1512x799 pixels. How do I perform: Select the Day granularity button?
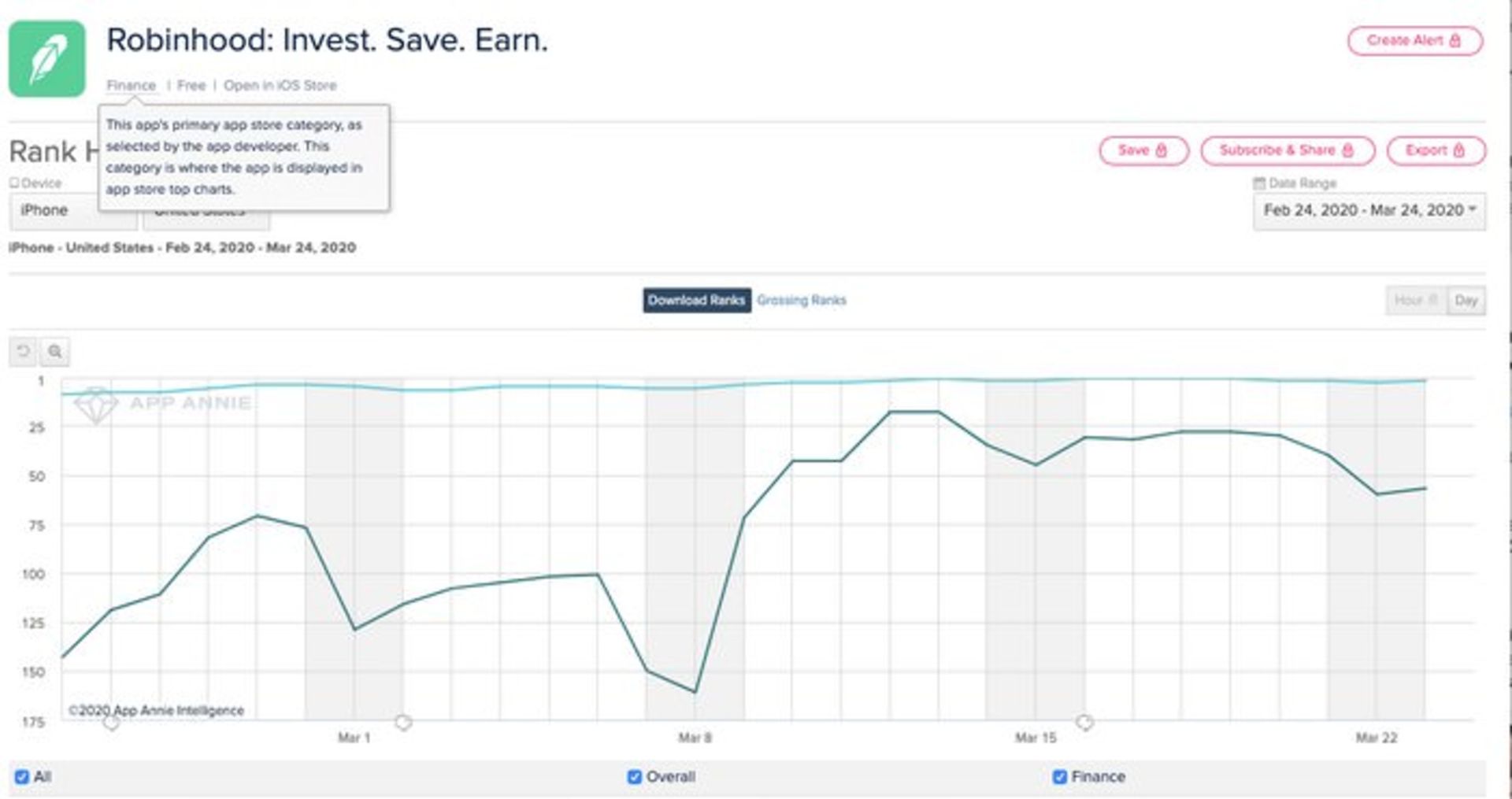pyautogui.click(x=1466, y=300)
